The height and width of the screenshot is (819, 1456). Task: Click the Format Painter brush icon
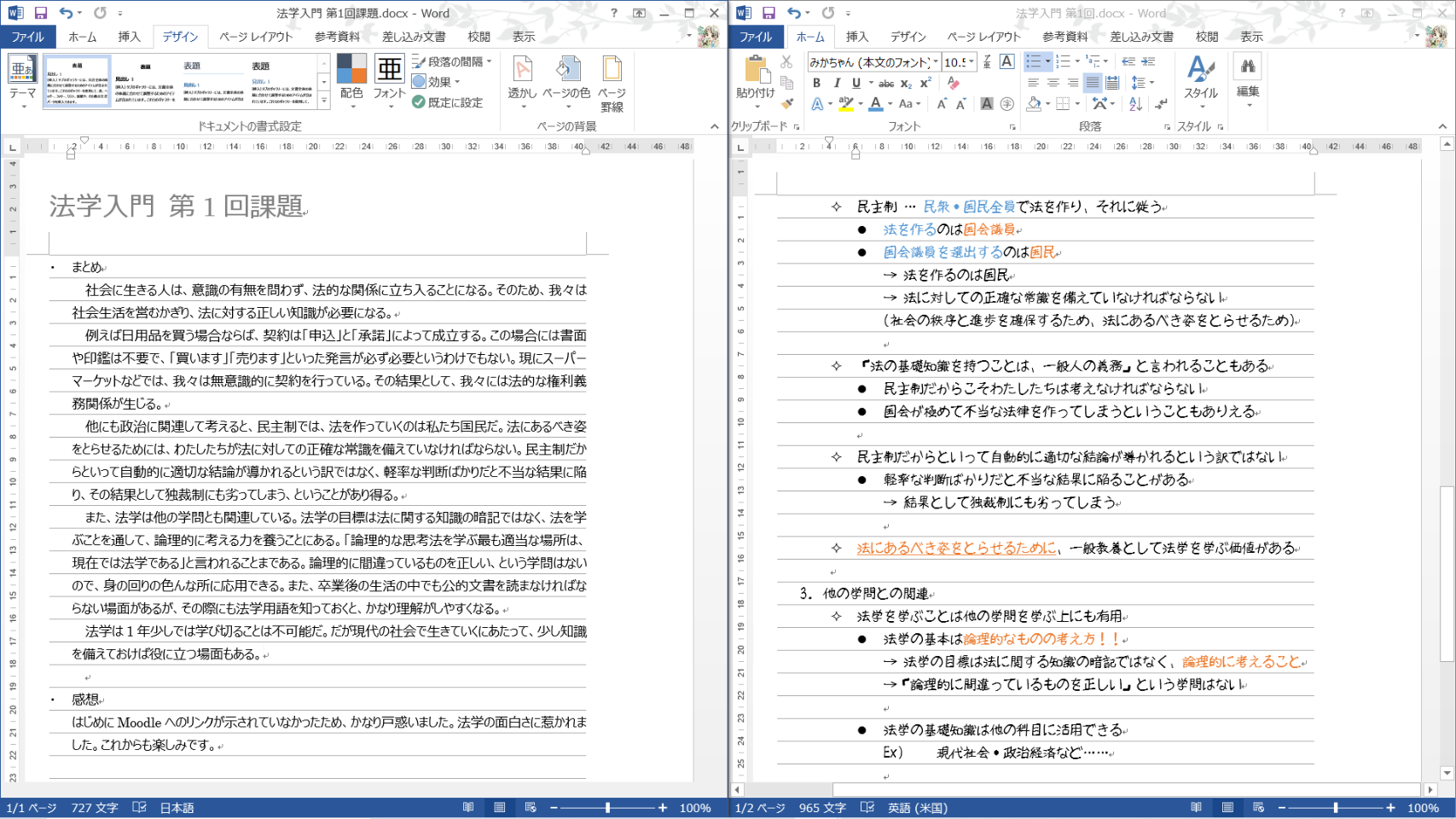pos(786,104)
